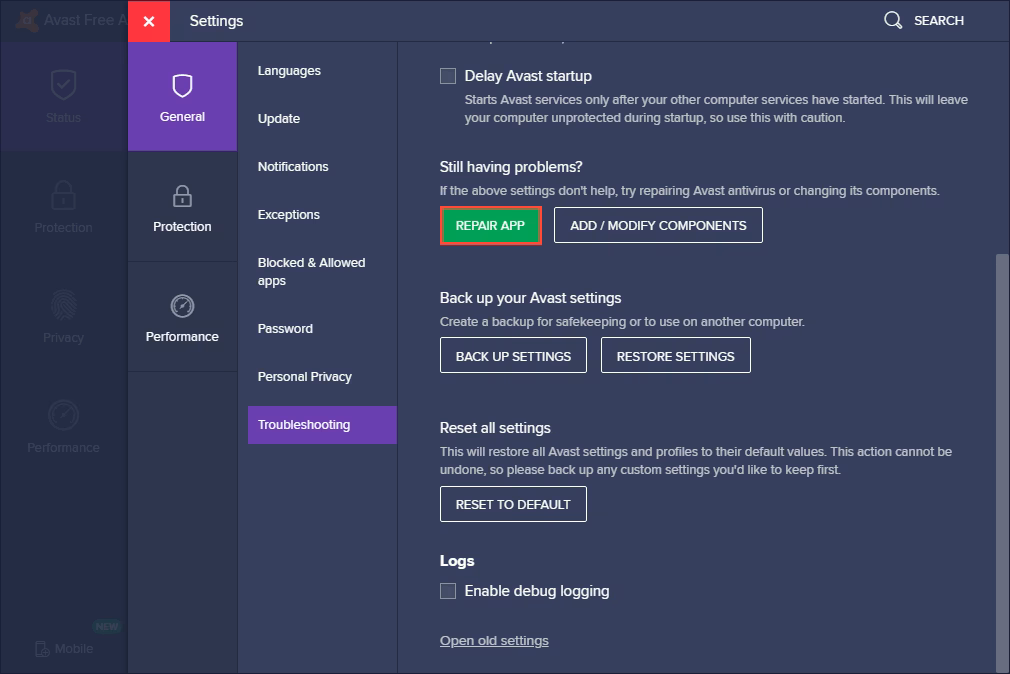Open old settings link
The width and height of the screenshot is (1010, 674).
(494, 640)
